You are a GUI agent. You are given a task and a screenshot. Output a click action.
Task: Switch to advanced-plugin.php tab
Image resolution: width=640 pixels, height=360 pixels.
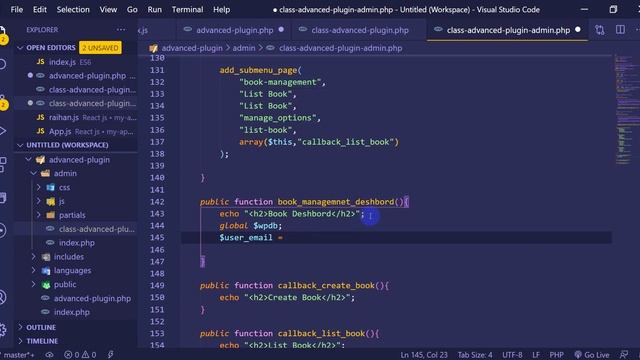point(234,30)
